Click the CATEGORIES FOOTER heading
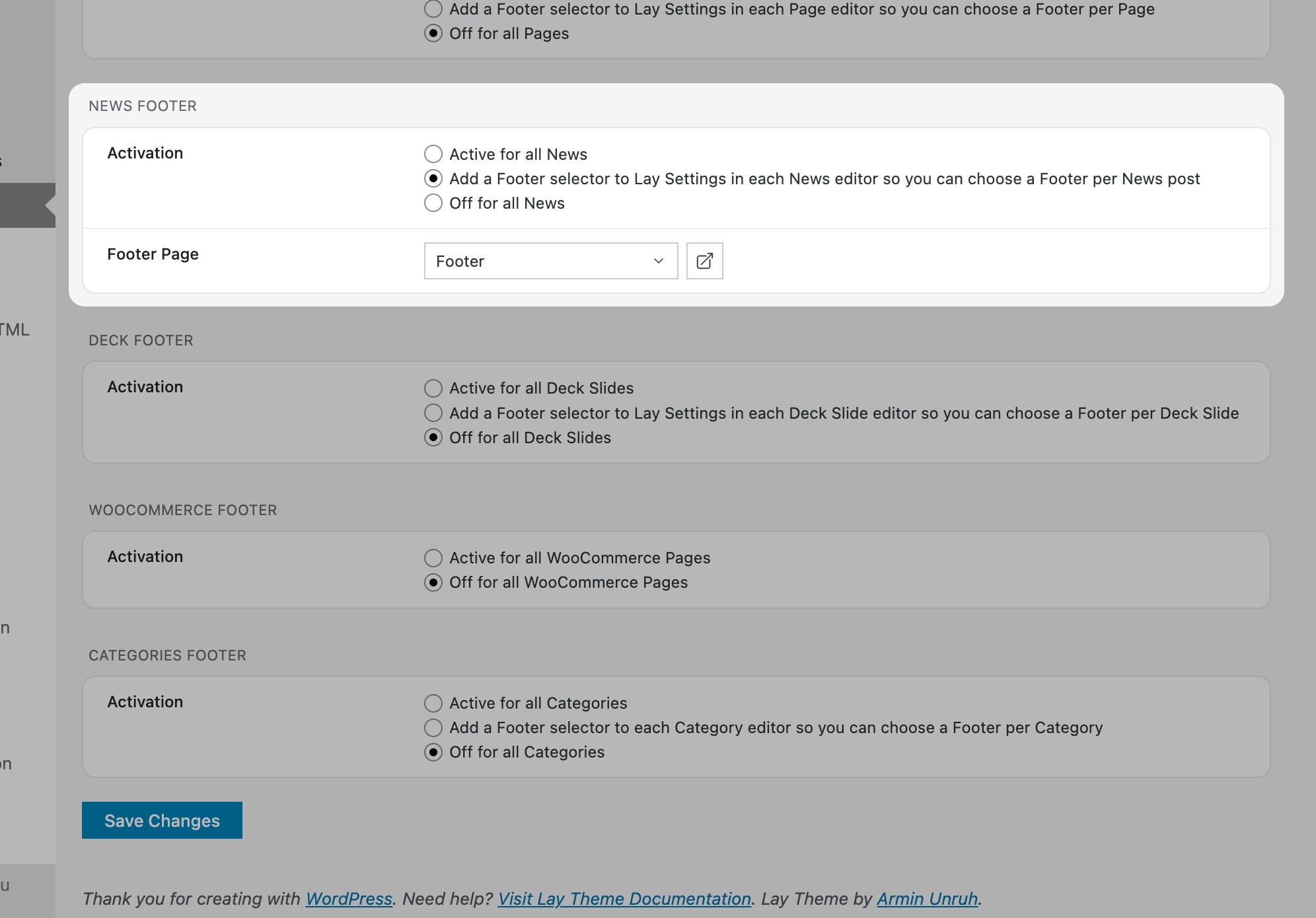This screenshot has width=1316, height=918. (x=167, y=655)
